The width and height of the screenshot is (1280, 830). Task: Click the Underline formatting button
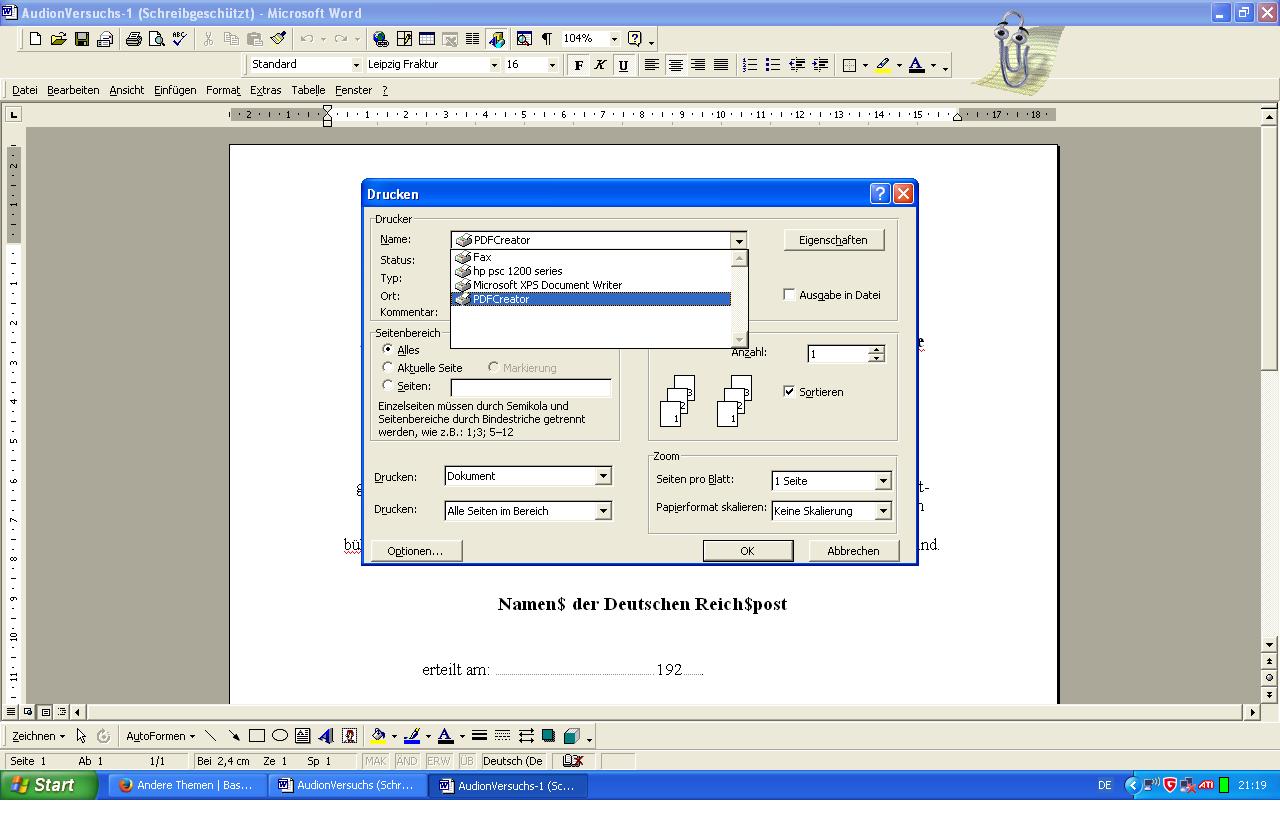(x=623, y=65)
